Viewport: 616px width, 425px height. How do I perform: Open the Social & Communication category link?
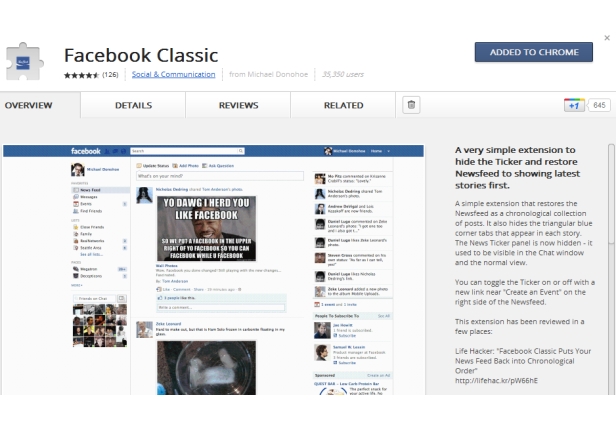coord(173,74)
